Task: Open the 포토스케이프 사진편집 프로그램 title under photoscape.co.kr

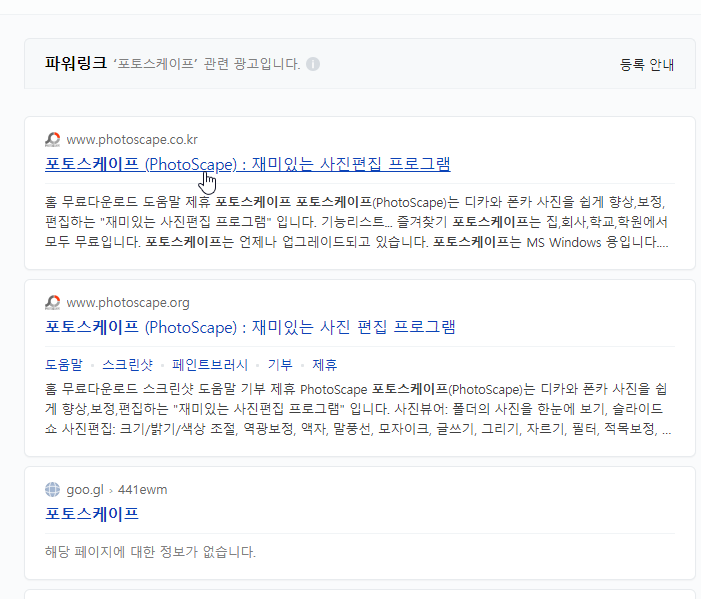Action: (x=248, y=164)
